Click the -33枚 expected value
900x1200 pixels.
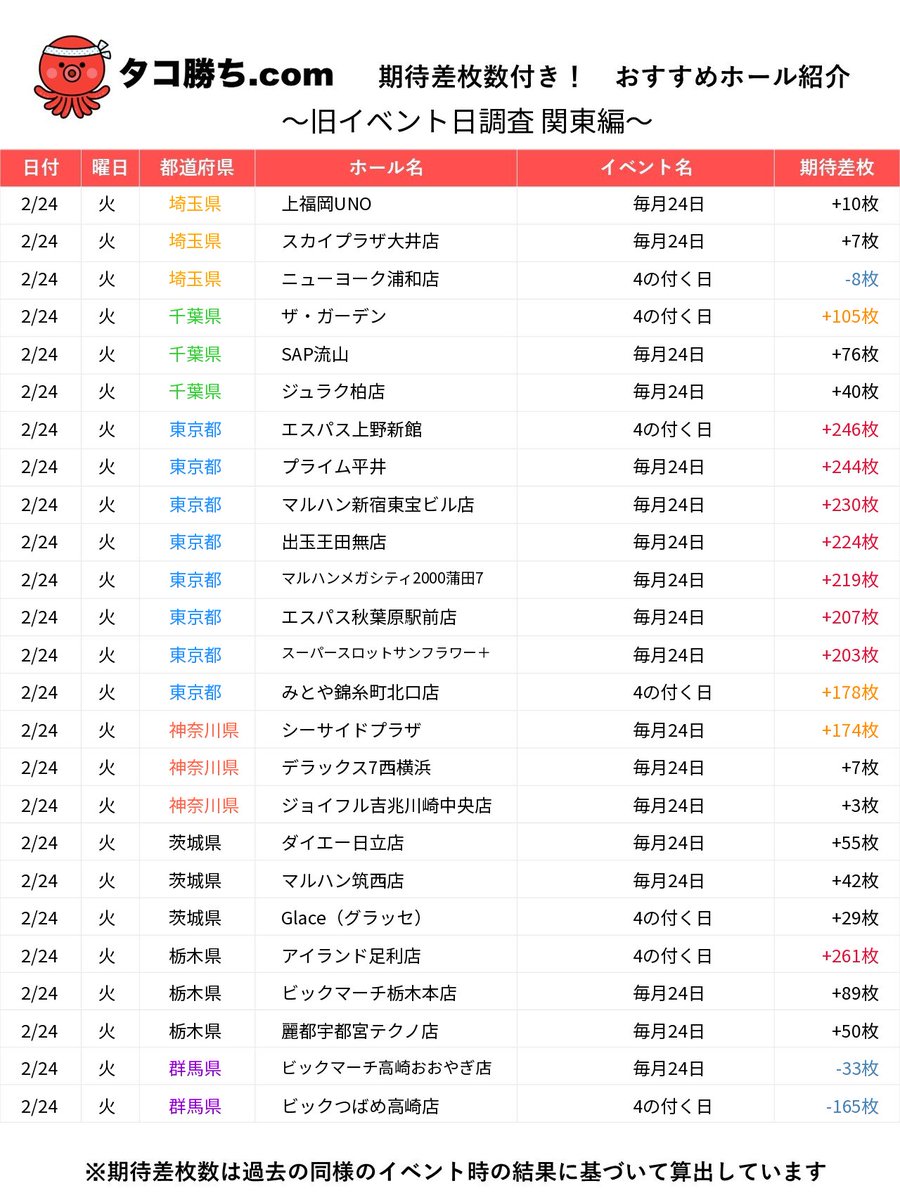point(857,1068)
